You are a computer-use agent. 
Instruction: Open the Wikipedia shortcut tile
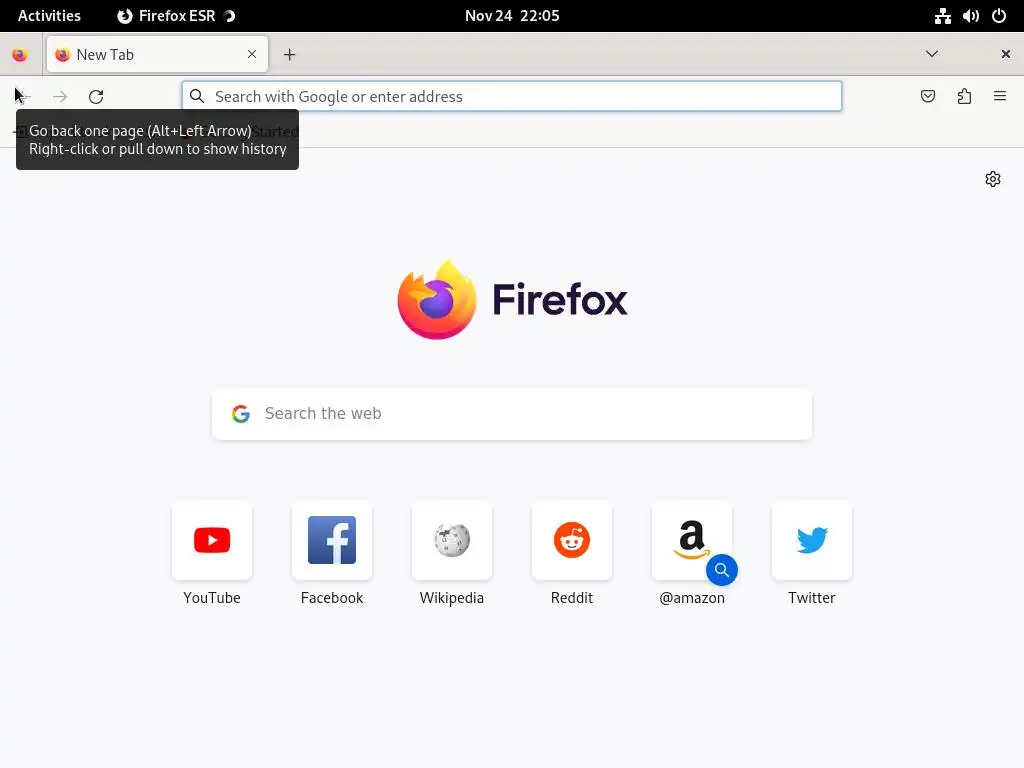(452, 540)
